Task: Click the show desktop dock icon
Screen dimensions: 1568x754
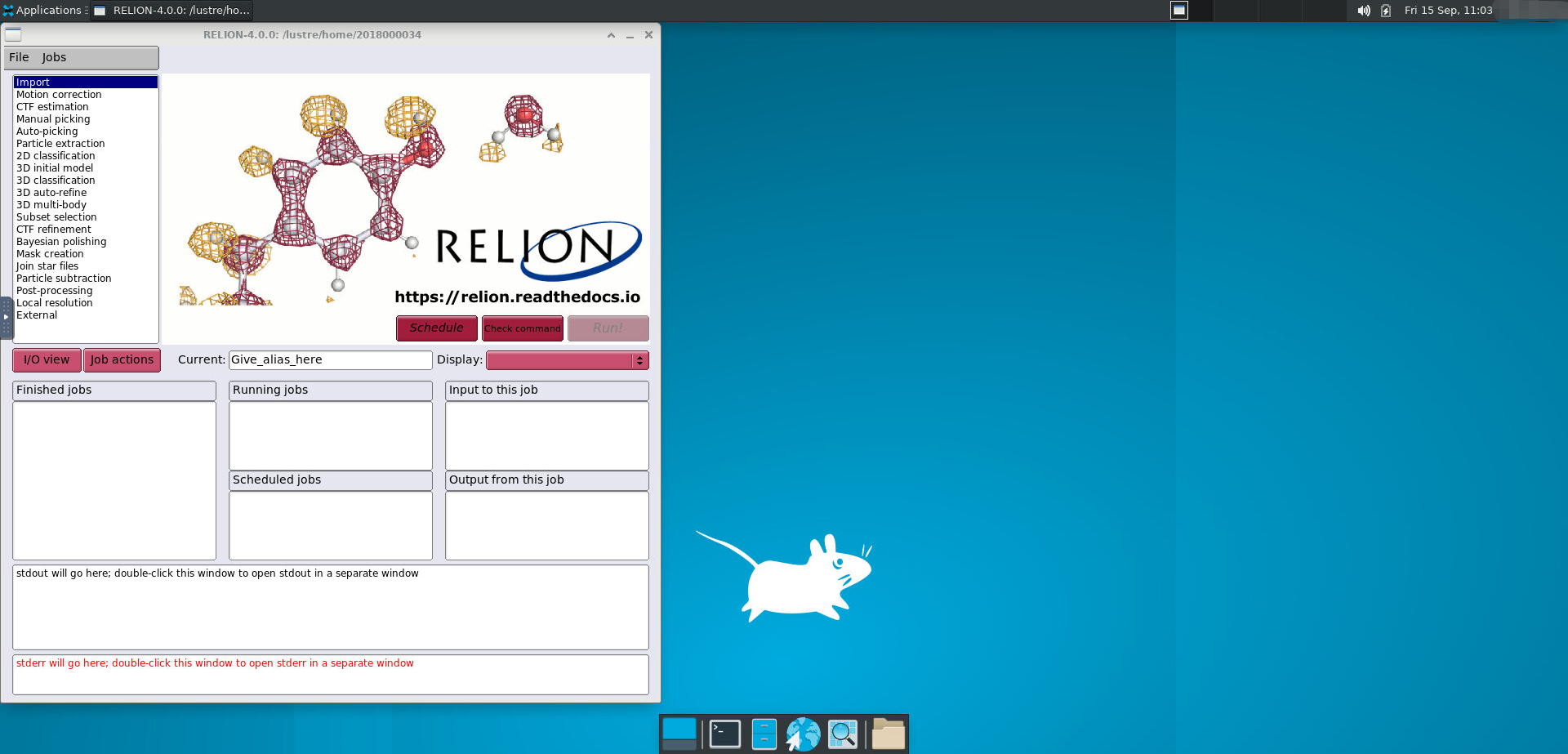Action: (x=679, y=734)
